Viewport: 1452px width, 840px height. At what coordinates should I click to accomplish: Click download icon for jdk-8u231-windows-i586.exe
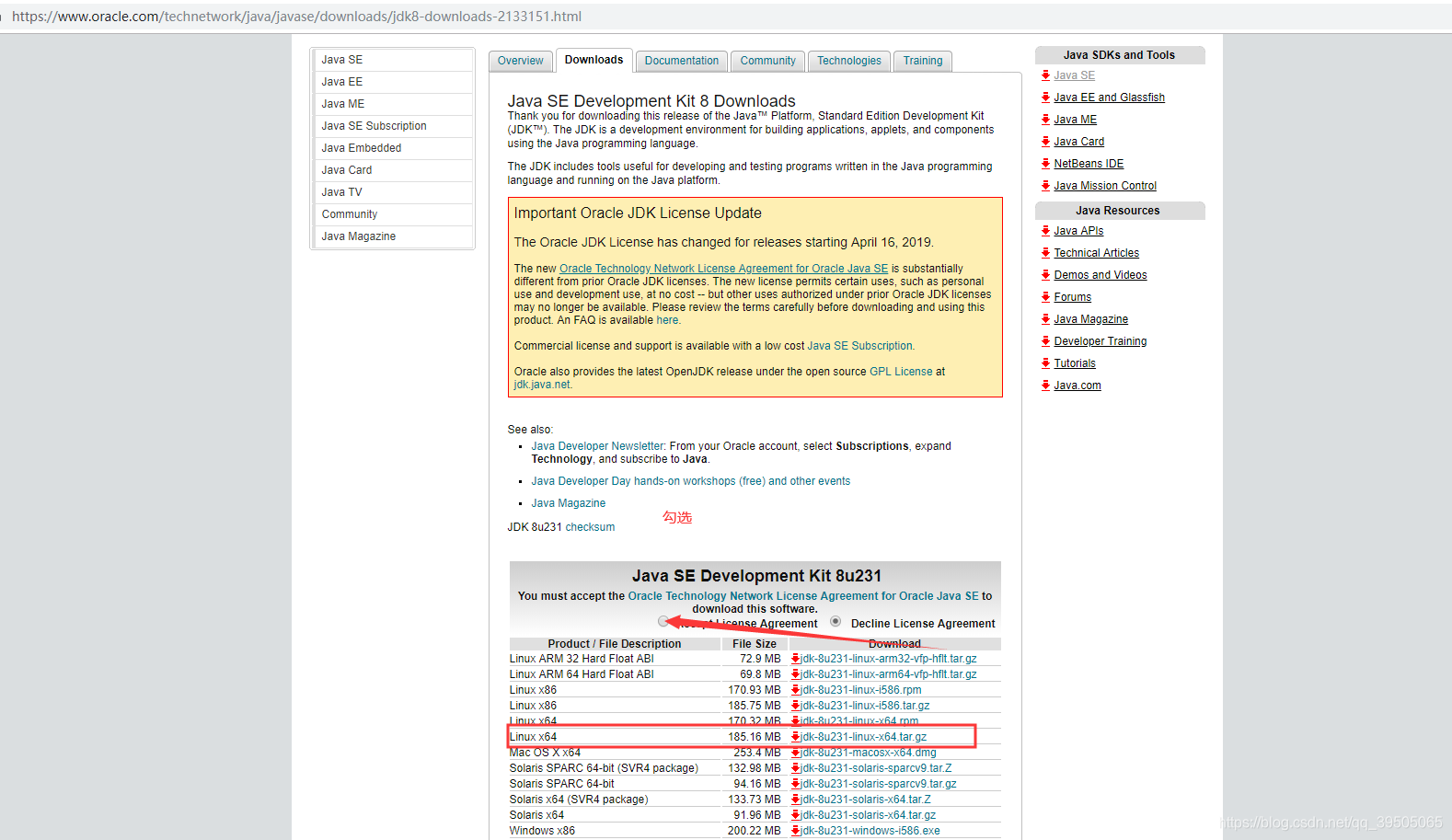pyautogui.click(x=796, y=831)
